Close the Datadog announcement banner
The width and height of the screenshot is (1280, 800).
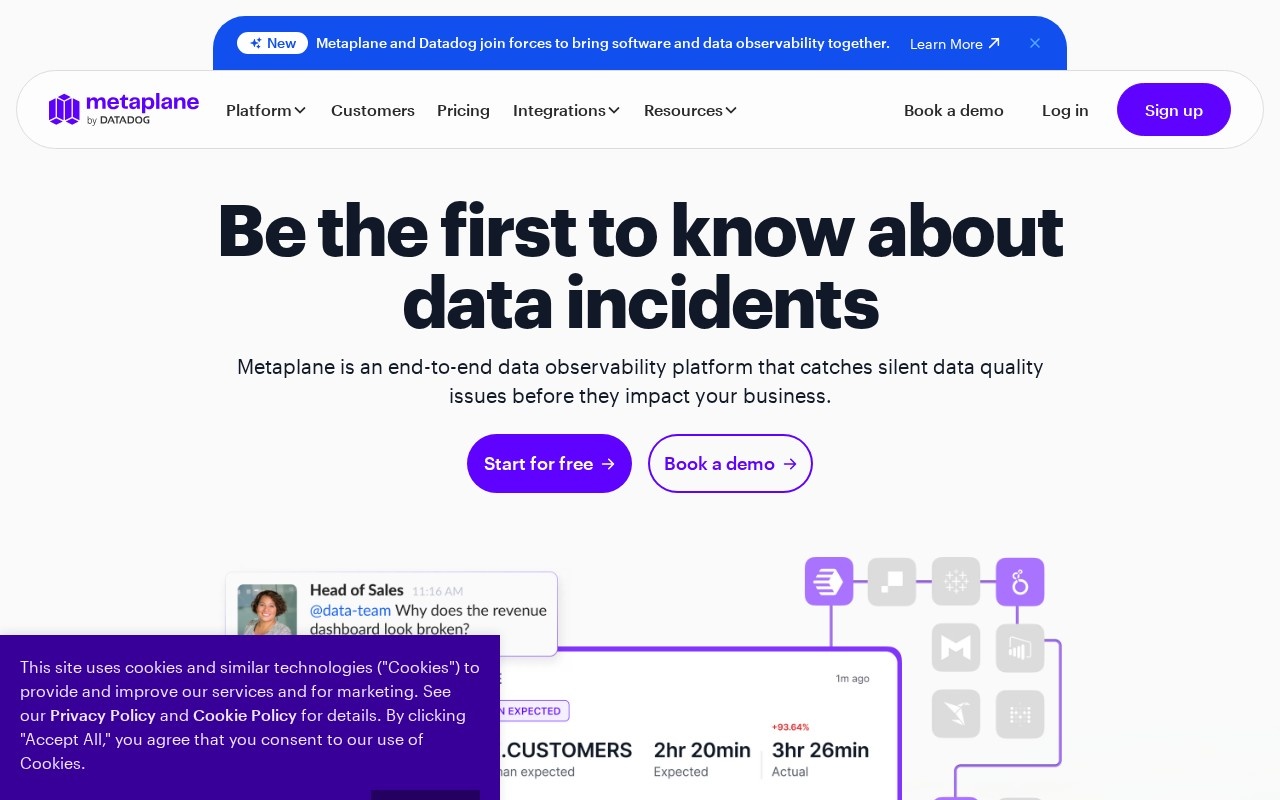1035,43
